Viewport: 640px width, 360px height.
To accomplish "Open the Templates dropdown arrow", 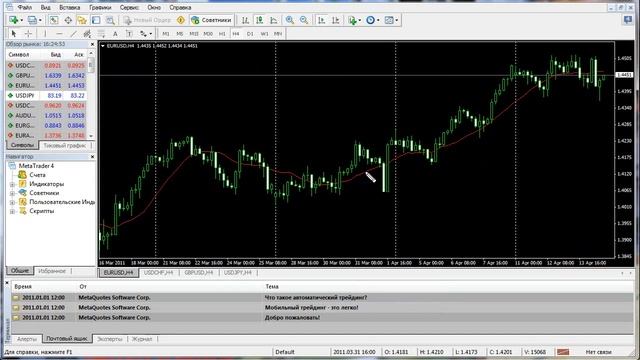I will (397, 20).
